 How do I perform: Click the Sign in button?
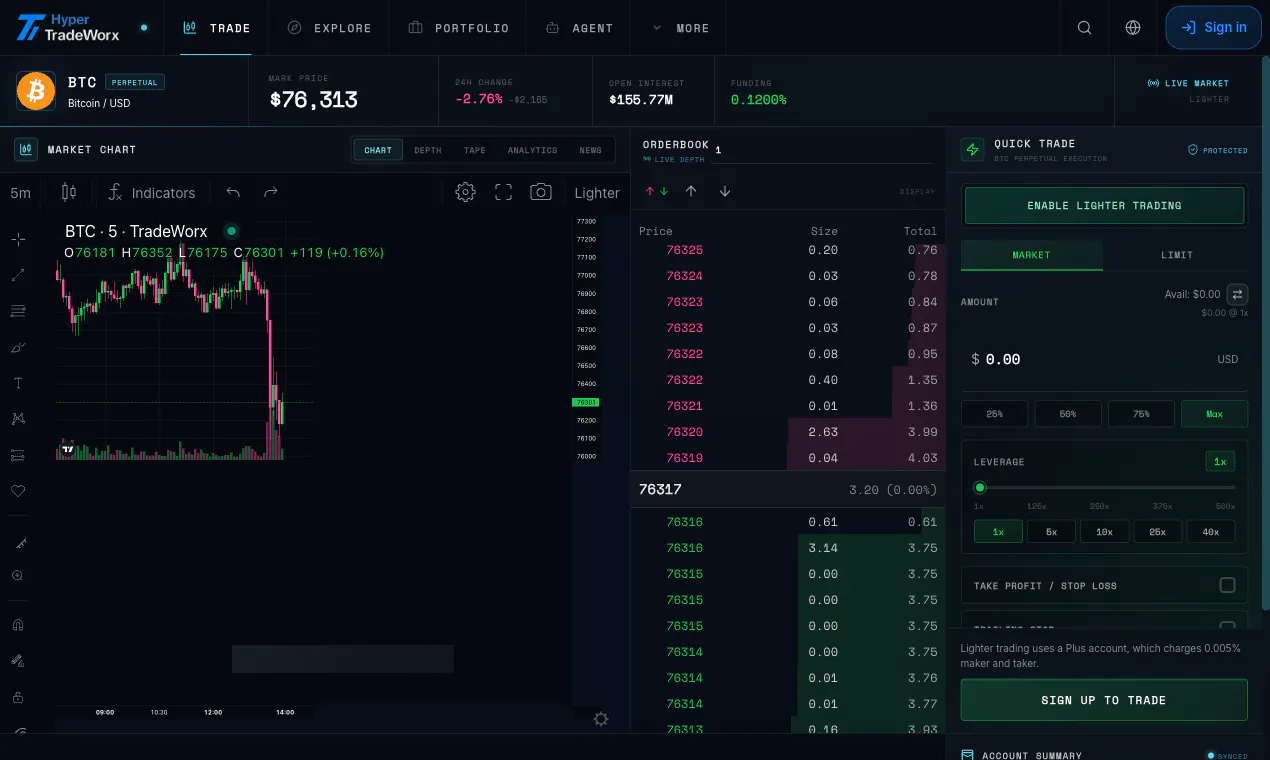pyautogui.click(x=1213, y=28)
